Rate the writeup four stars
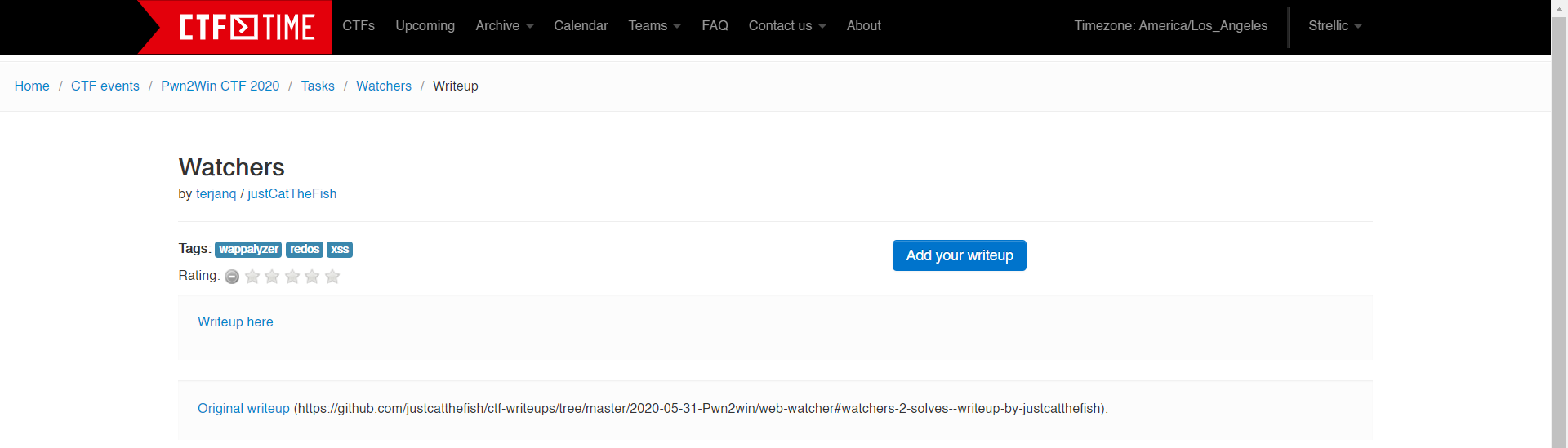The width and height of the screenshot is (1568, 448). [x=312, y=277]
